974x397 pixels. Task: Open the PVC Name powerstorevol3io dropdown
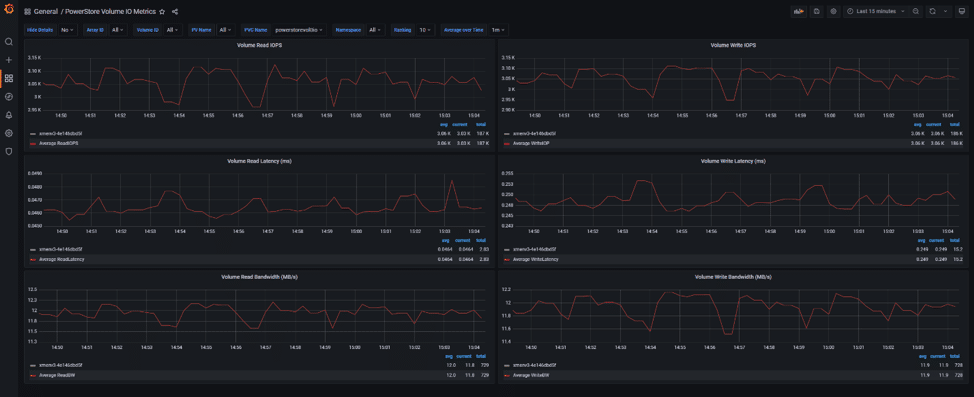pos(299,29)
